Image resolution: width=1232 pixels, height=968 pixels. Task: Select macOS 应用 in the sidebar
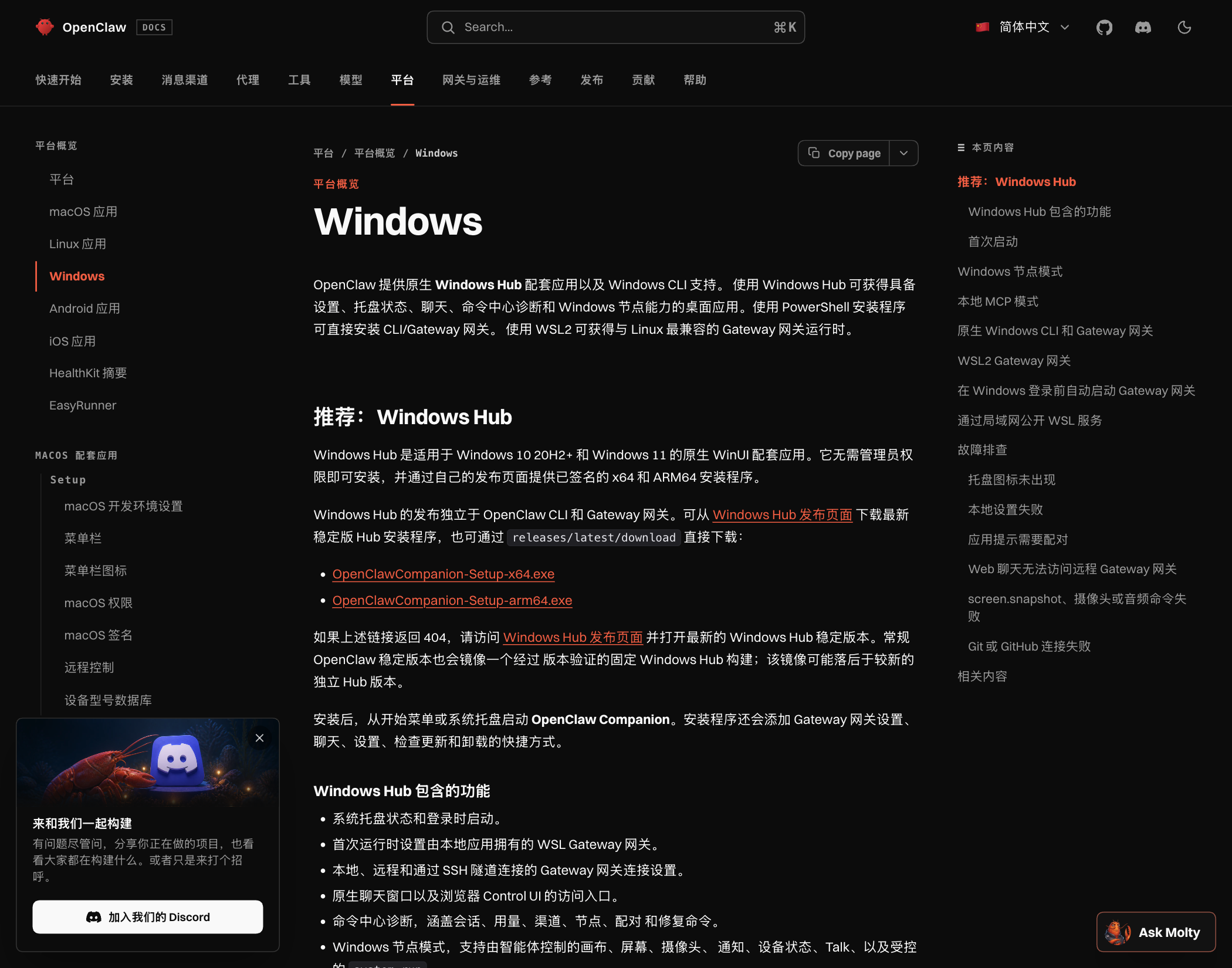83,212
